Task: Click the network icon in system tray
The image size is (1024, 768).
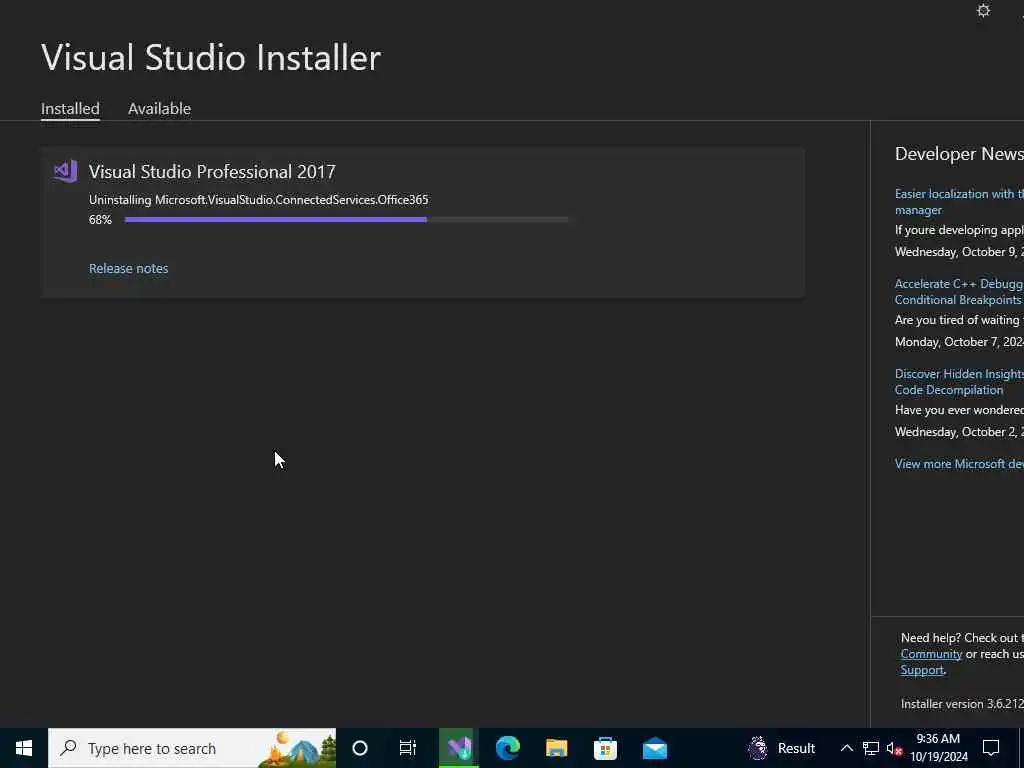Action: point(871,748)
